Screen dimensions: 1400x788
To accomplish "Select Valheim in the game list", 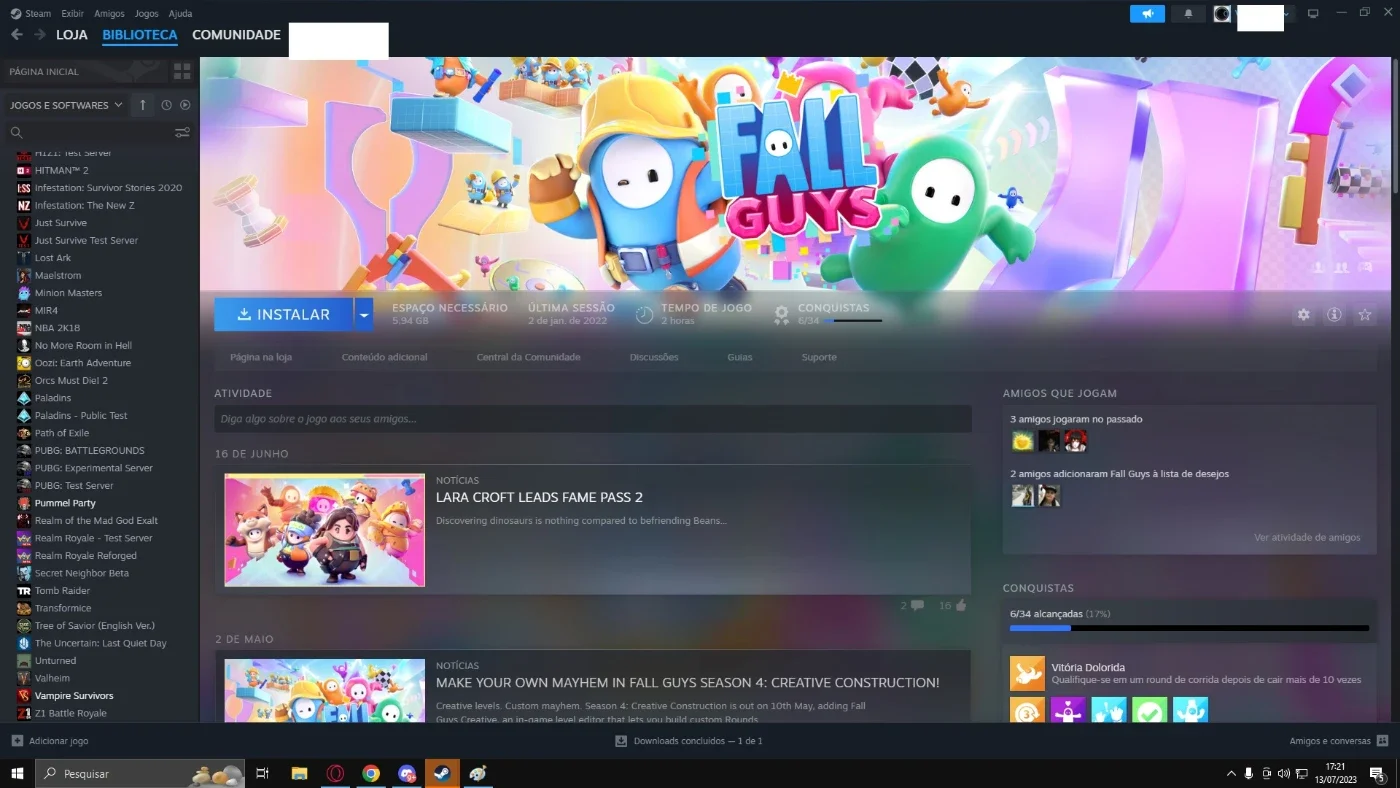I will tap(51, 678).
